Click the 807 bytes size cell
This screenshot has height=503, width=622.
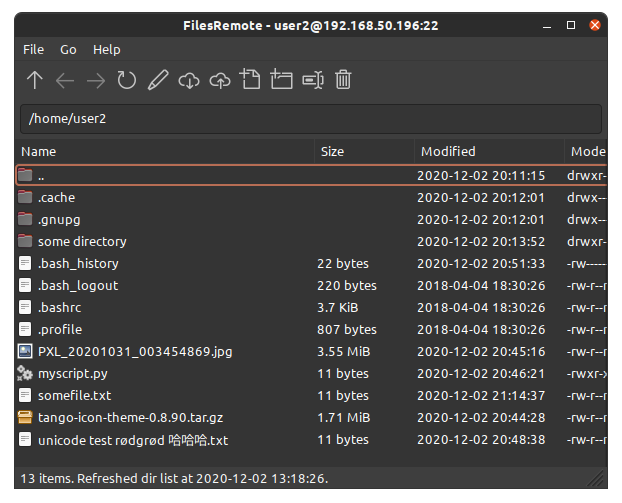coord(347,330)
